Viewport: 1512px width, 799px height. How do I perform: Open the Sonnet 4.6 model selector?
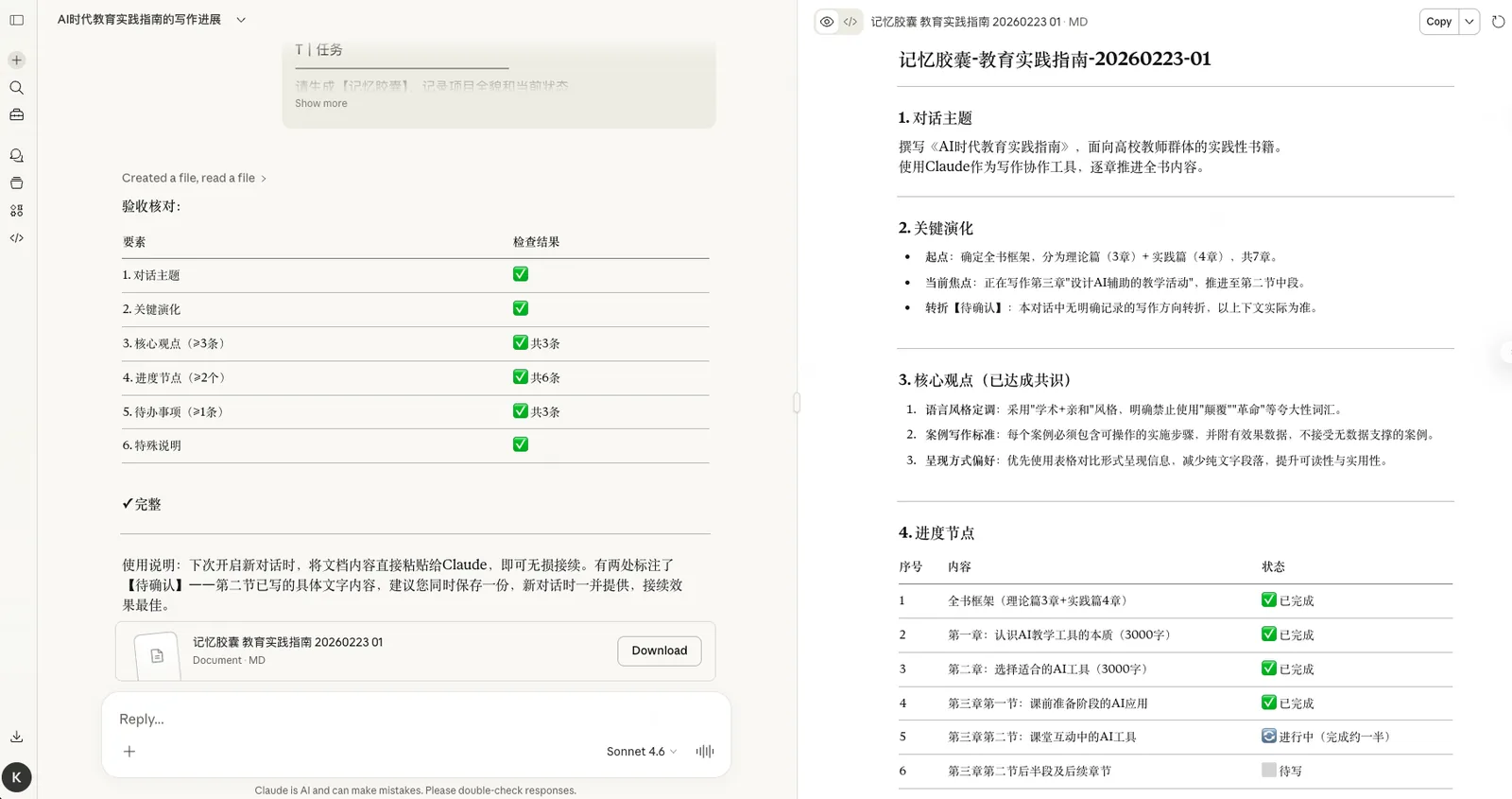coord(642,752)
